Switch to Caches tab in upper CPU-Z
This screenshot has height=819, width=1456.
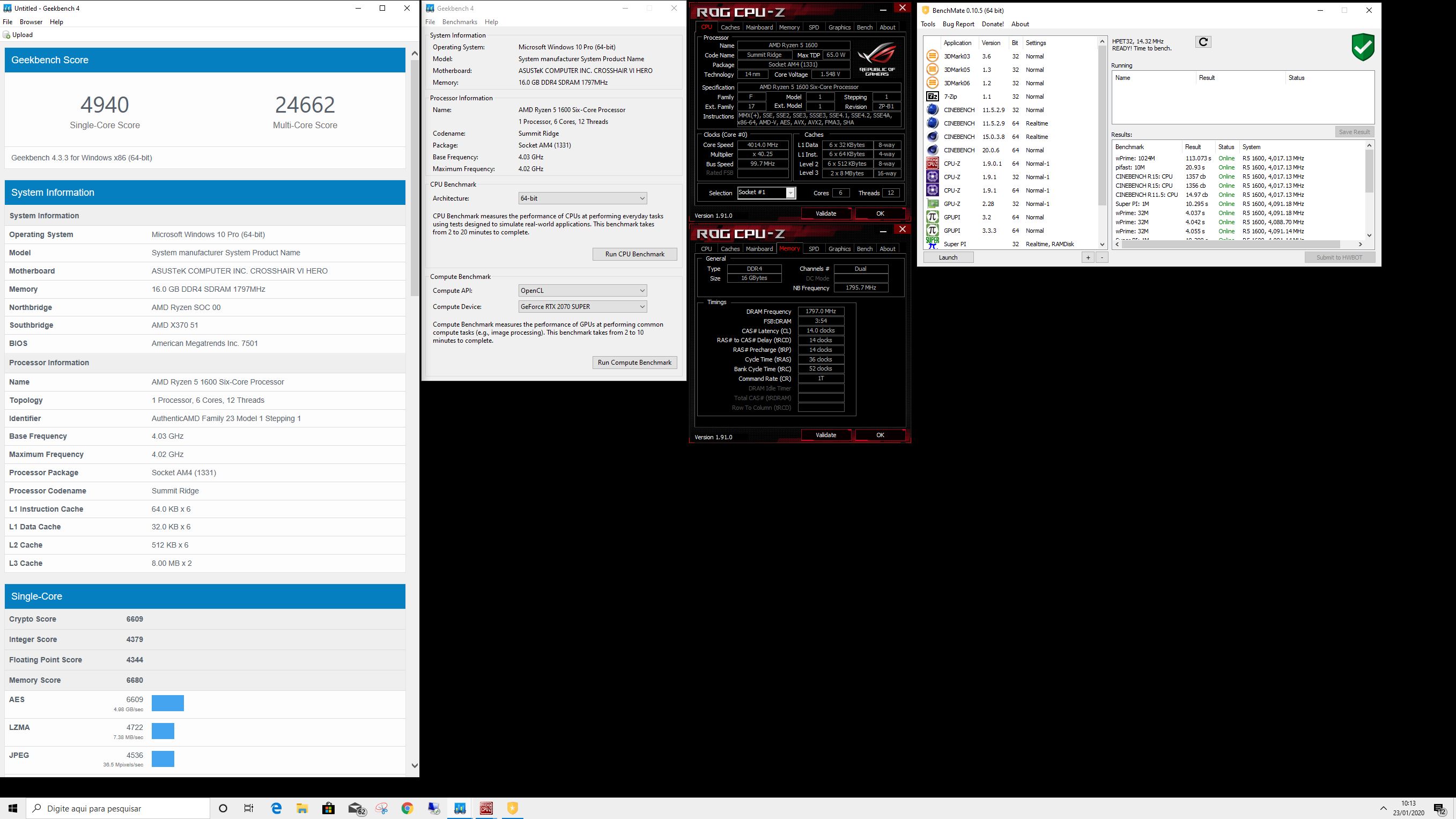pos(730,27)
